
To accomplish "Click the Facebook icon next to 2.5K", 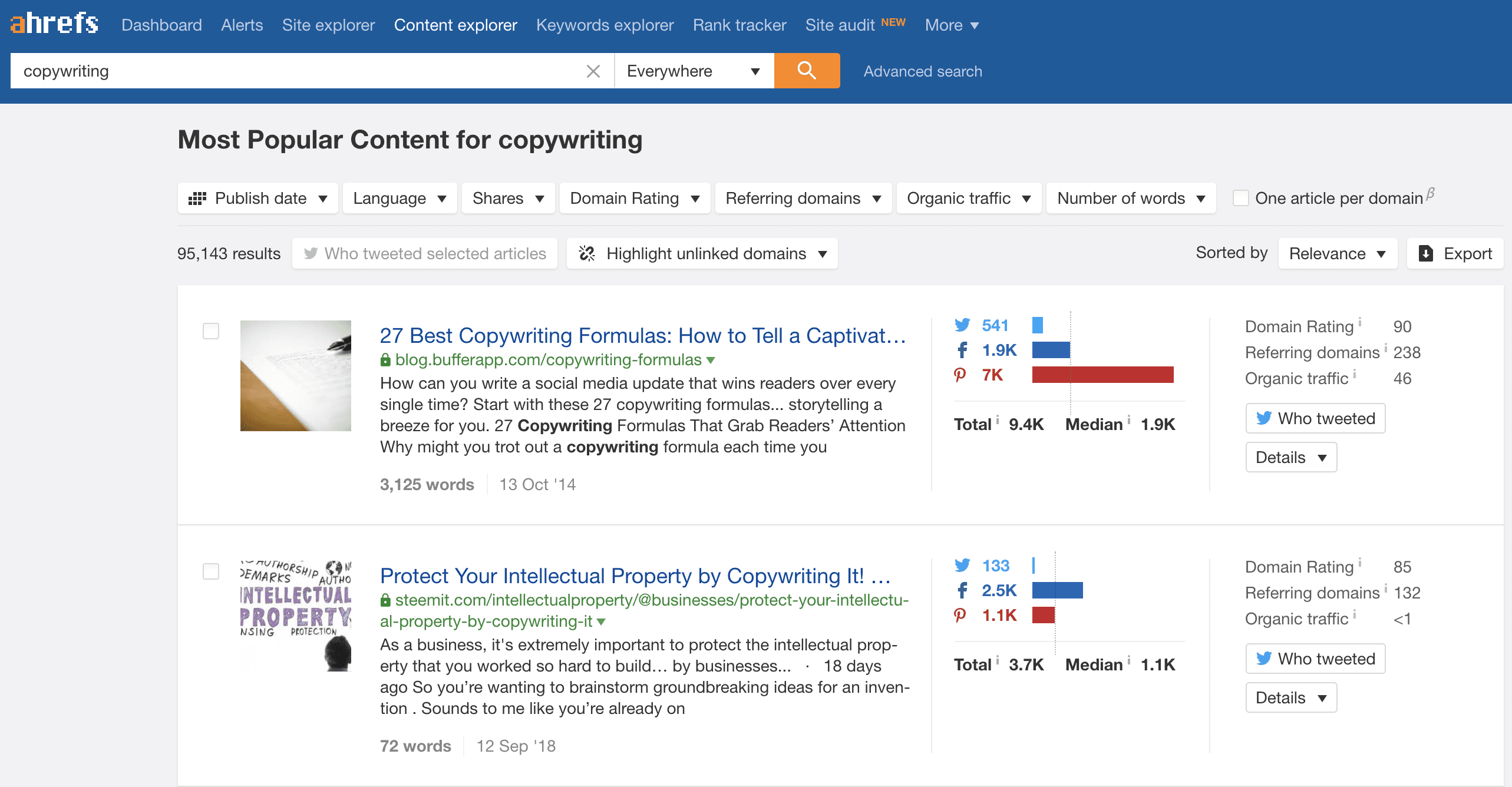I will (962, 590).
